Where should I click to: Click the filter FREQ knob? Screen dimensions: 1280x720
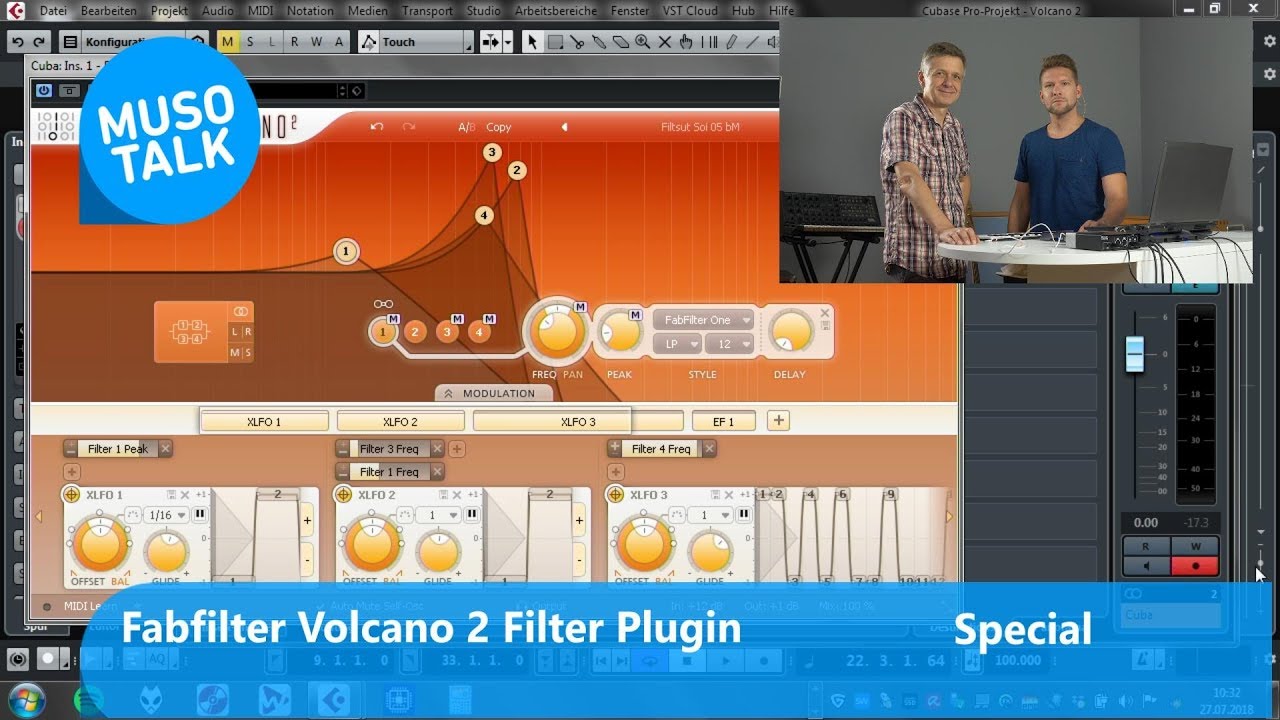click(558, 331)
